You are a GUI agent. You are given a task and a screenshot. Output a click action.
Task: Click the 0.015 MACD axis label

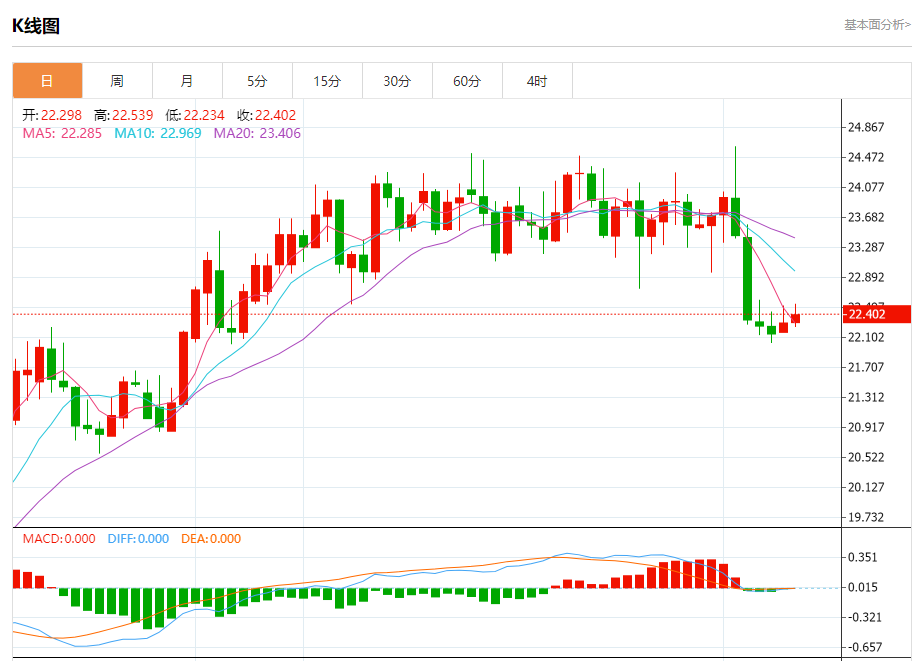(x=862, y=587)
